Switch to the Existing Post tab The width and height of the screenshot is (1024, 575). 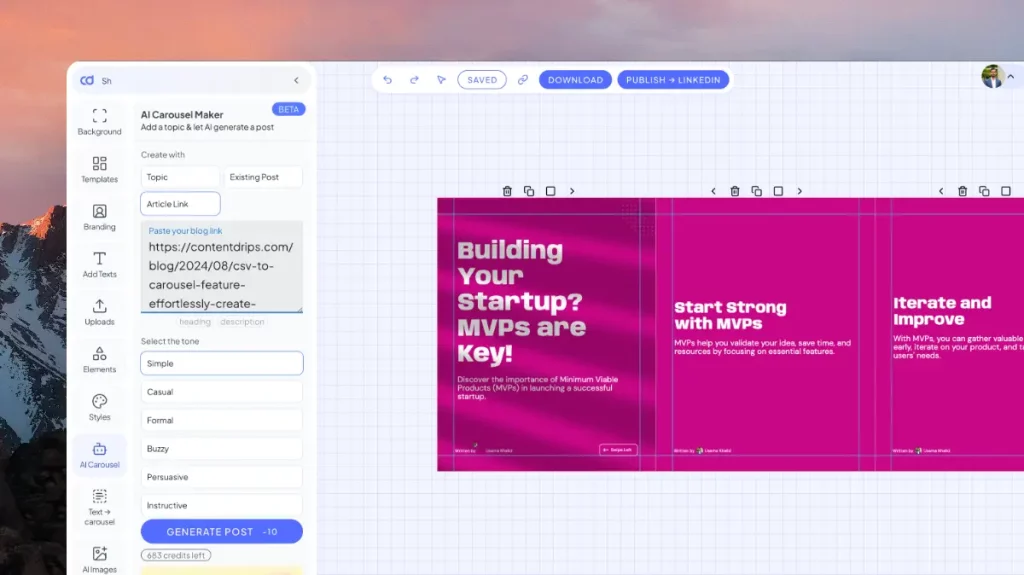[x=263, y=177]
